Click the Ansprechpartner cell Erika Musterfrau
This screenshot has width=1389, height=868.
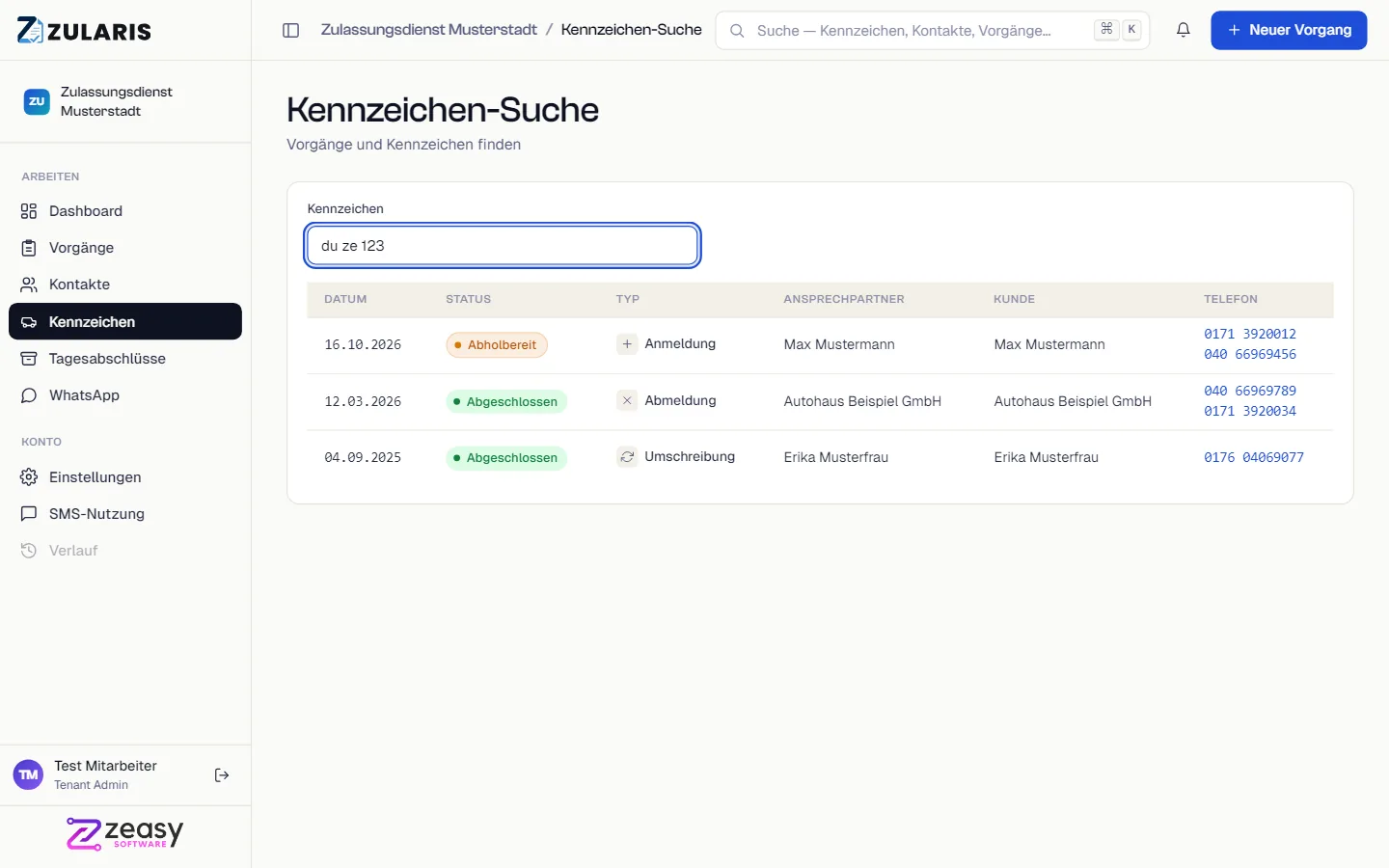tap(836, 457)
